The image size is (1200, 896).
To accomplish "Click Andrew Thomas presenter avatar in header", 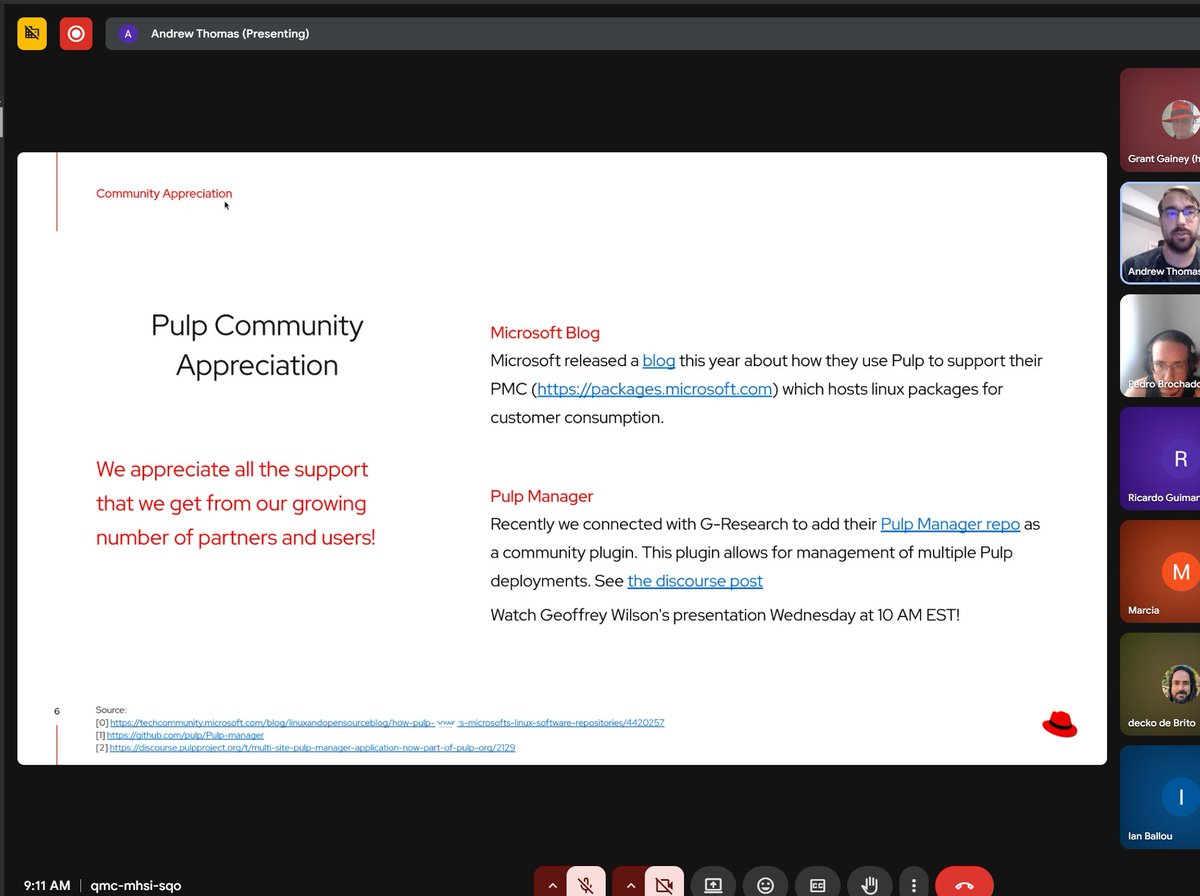I will tap(127, 33).
